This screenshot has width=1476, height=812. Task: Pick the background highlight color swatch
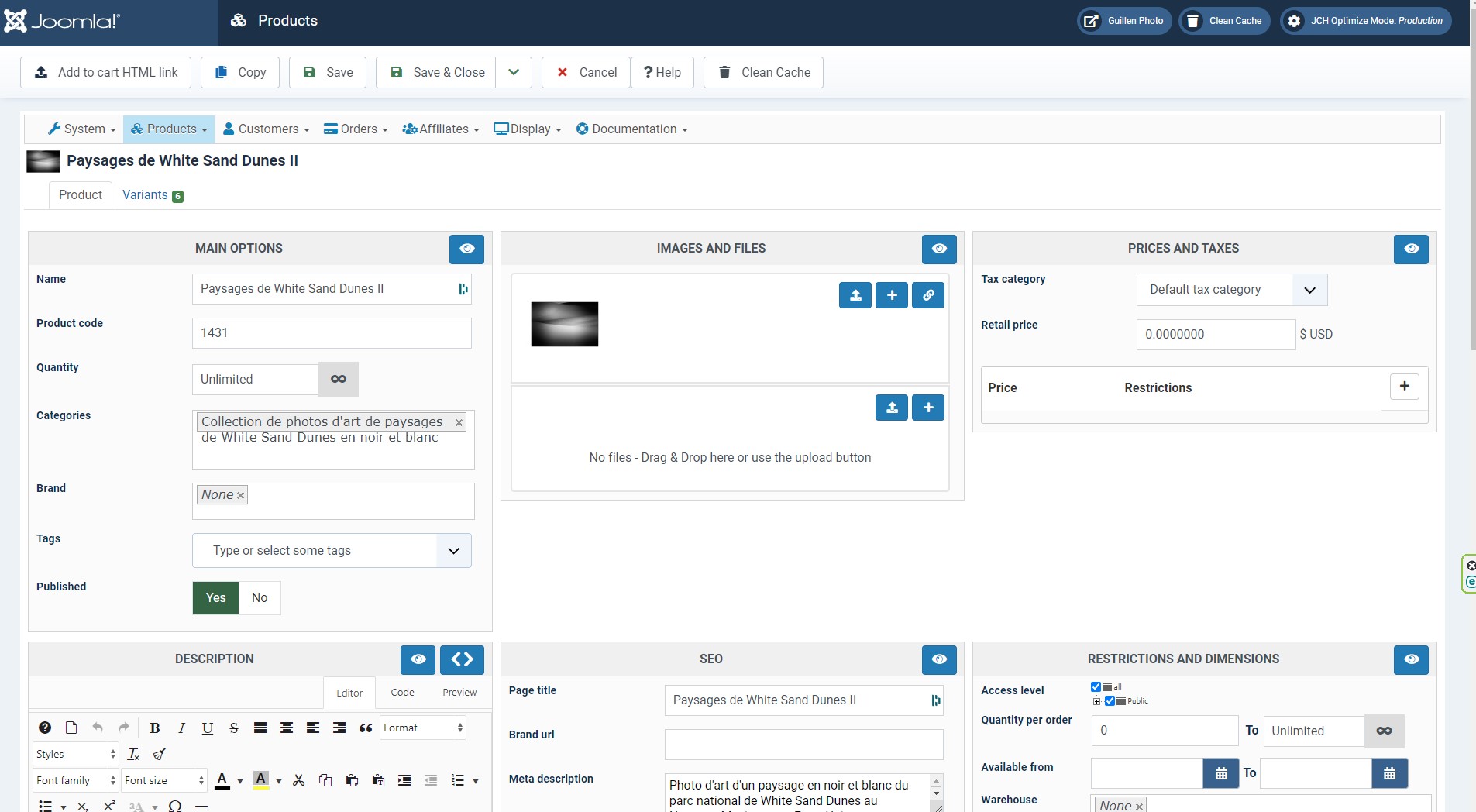[261, 780]
